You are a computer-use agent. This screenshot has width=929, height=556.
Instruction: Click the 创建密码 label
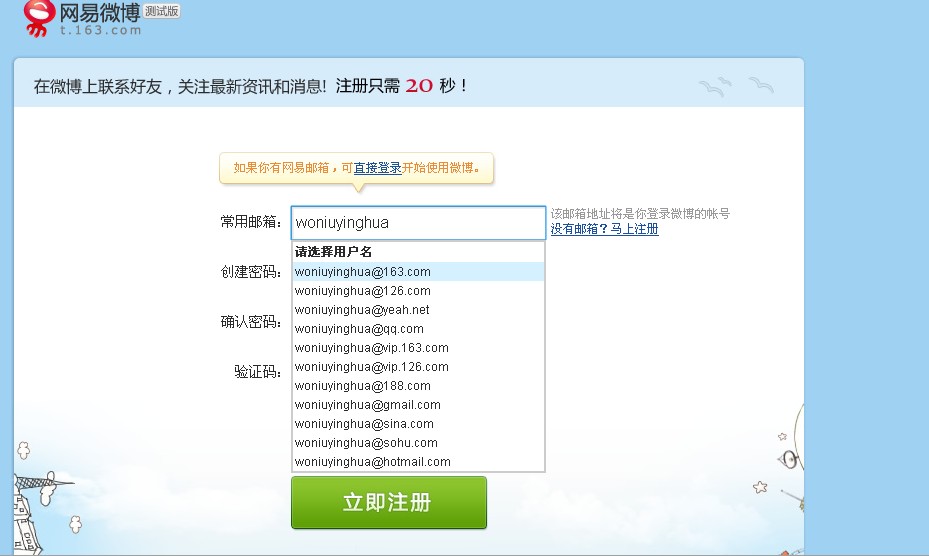point(251,271)
